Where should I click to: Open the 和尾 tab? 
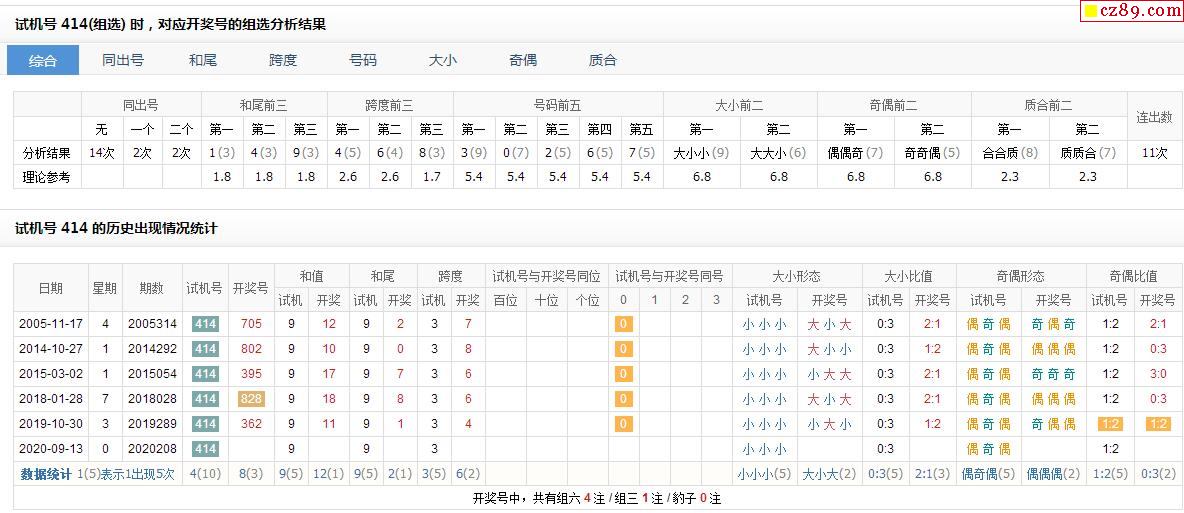pyautogui.click(x=203, y=60)
